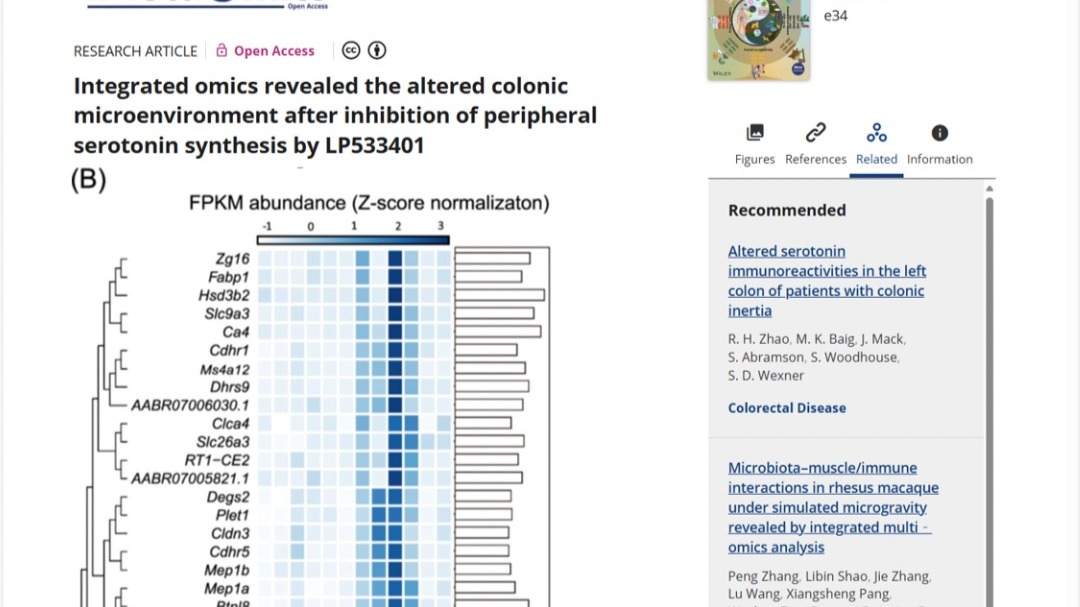The height and width of the screenshot is (607, 1080).
Task: Open 'Altered serotonin immunoreactivities' recommended article
Action: (x=827, y=281)
